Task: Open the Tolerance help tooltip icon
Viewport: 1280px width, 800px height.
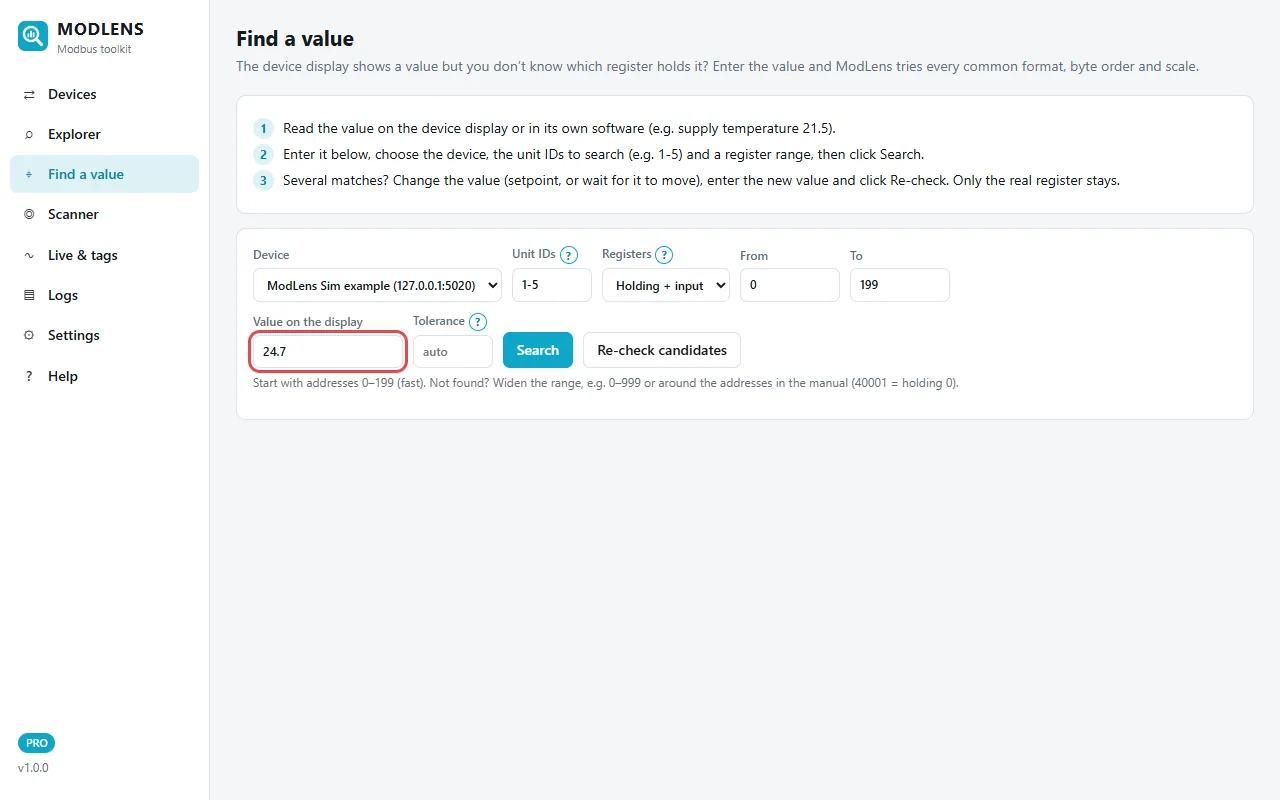Action: (x=478, y=322)
